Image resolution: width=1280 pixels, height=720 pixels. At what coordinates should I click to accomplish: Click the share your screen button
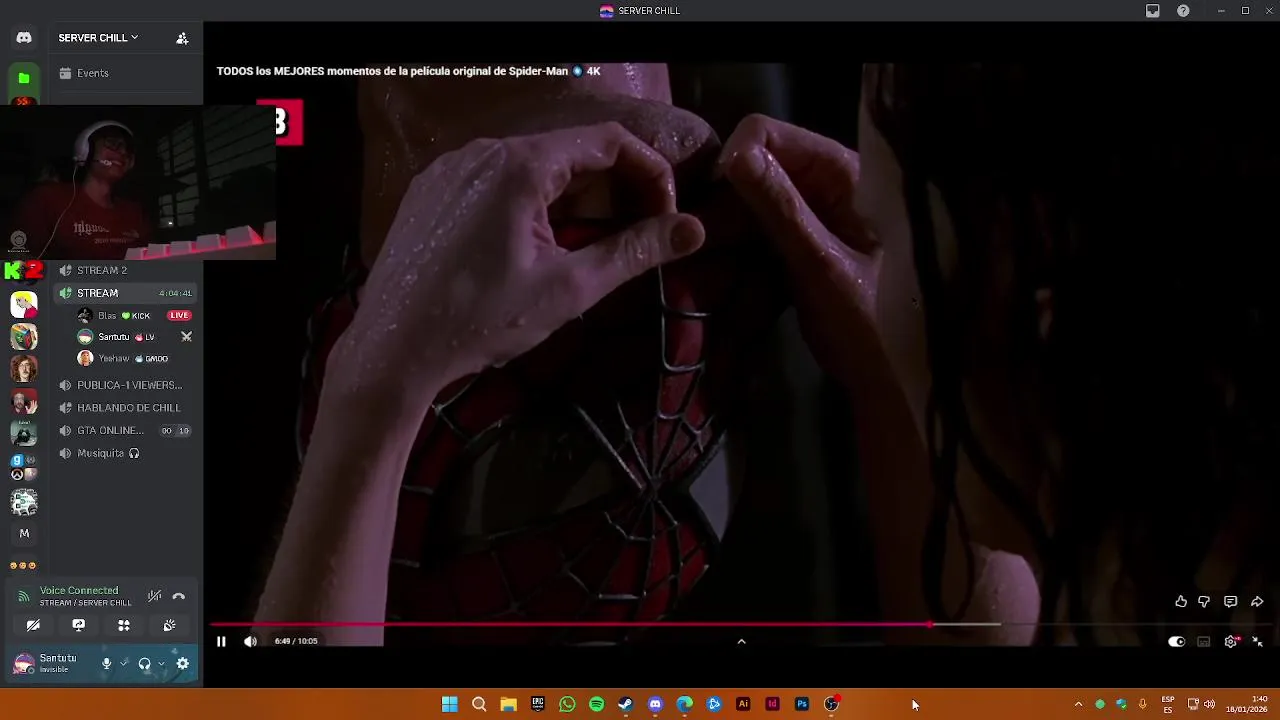[78, 625]
